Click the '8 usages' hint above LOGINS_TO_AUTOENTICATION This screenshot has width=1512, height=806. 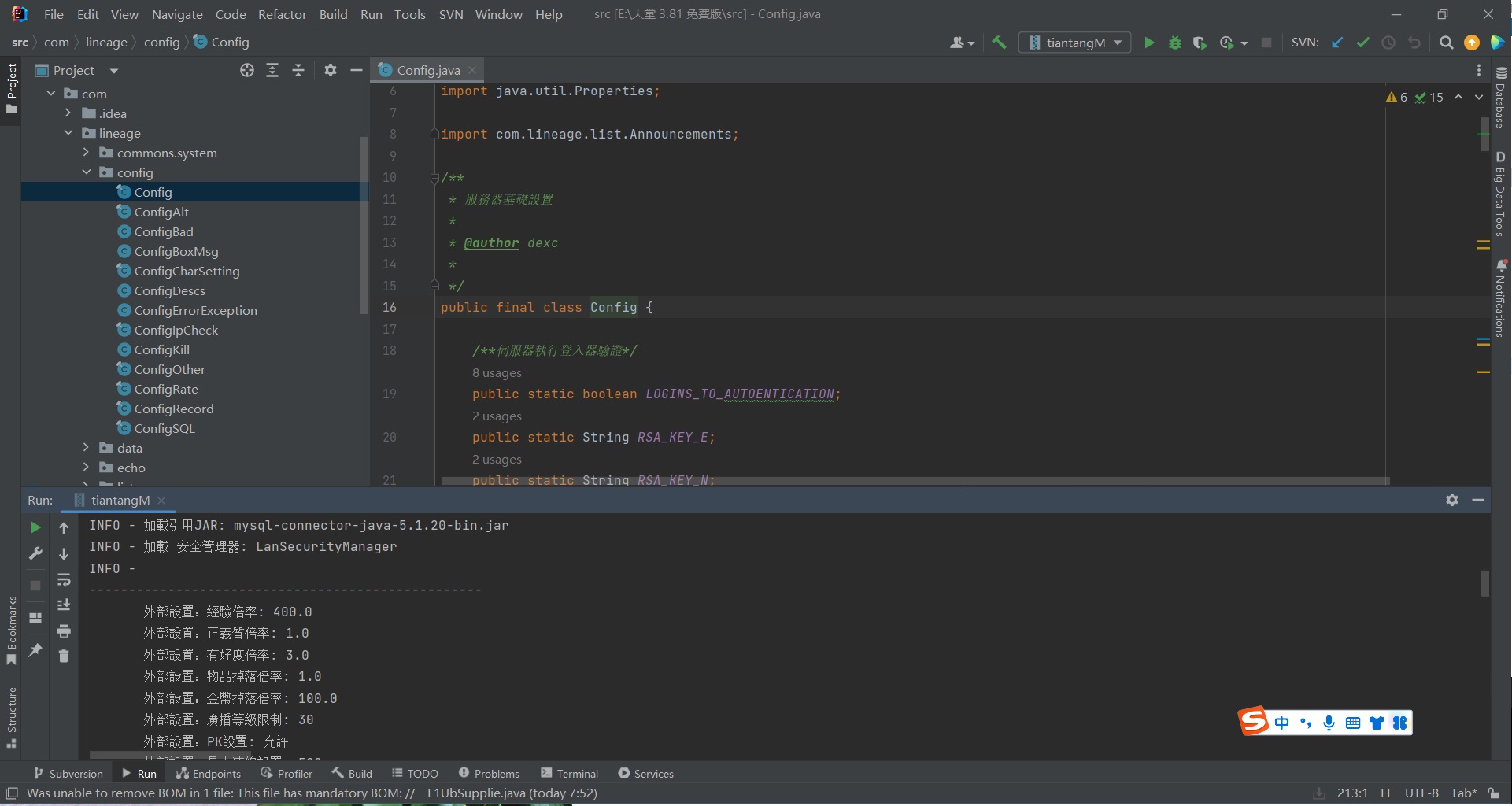tap(497, 373)
